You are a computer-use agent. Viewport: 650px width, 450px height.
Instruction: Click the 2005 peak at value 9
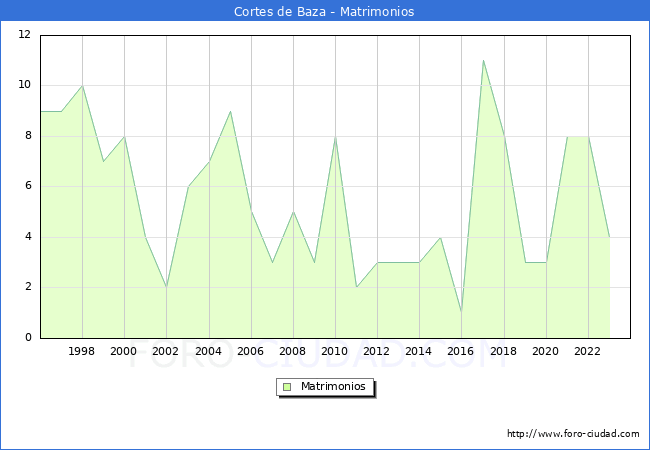click(230, 111)
